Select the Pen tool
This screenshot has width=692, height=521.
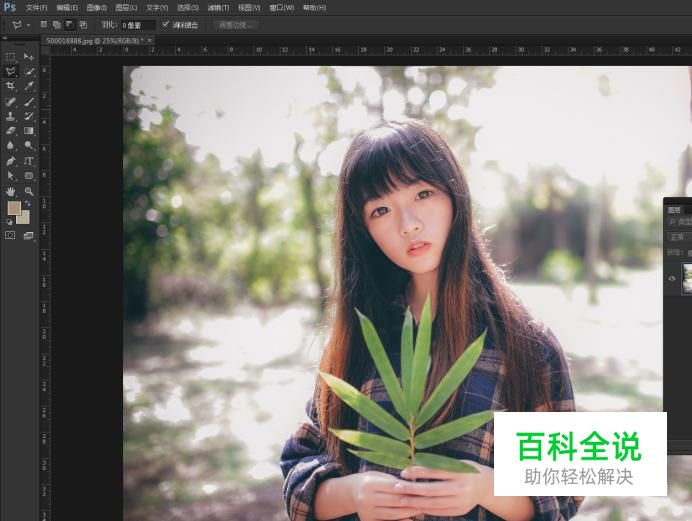click(x=11, y=161)
